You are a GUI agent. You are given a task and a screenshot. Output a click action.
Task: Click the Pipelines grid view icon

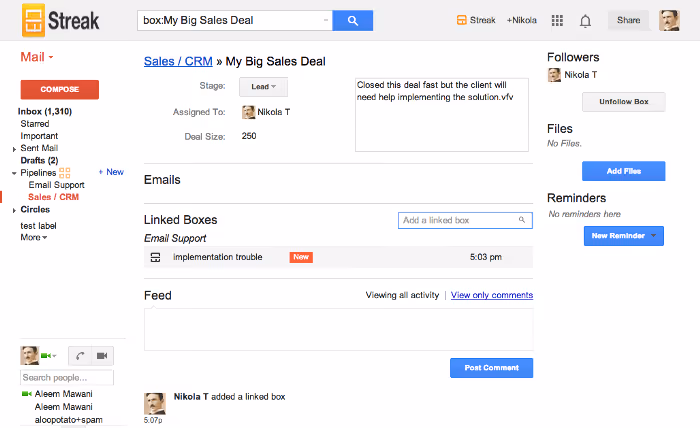click(65, 173)
